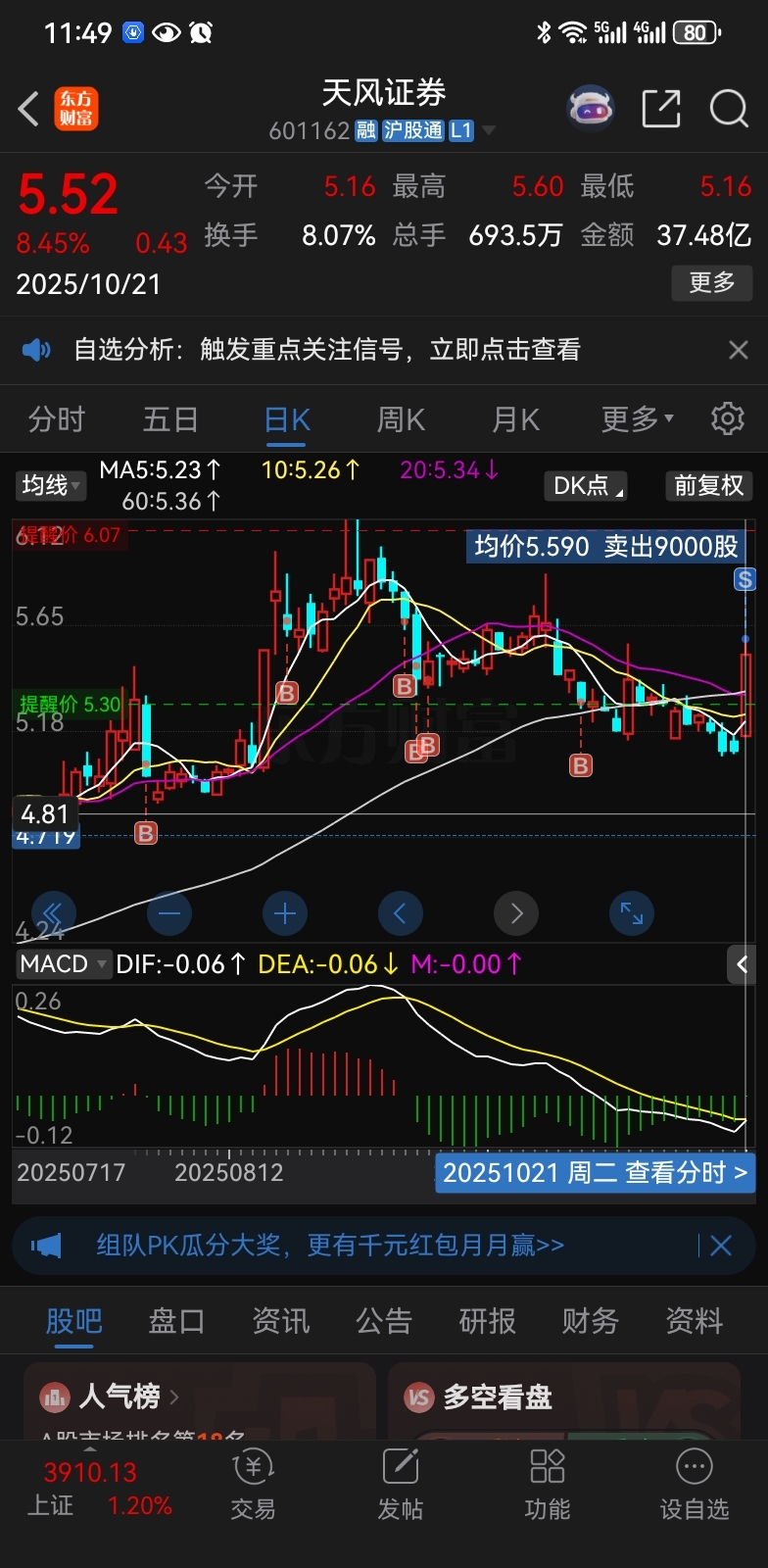Tap the megaphone icon in 组队PK banner

click(x=46, y=1246)
